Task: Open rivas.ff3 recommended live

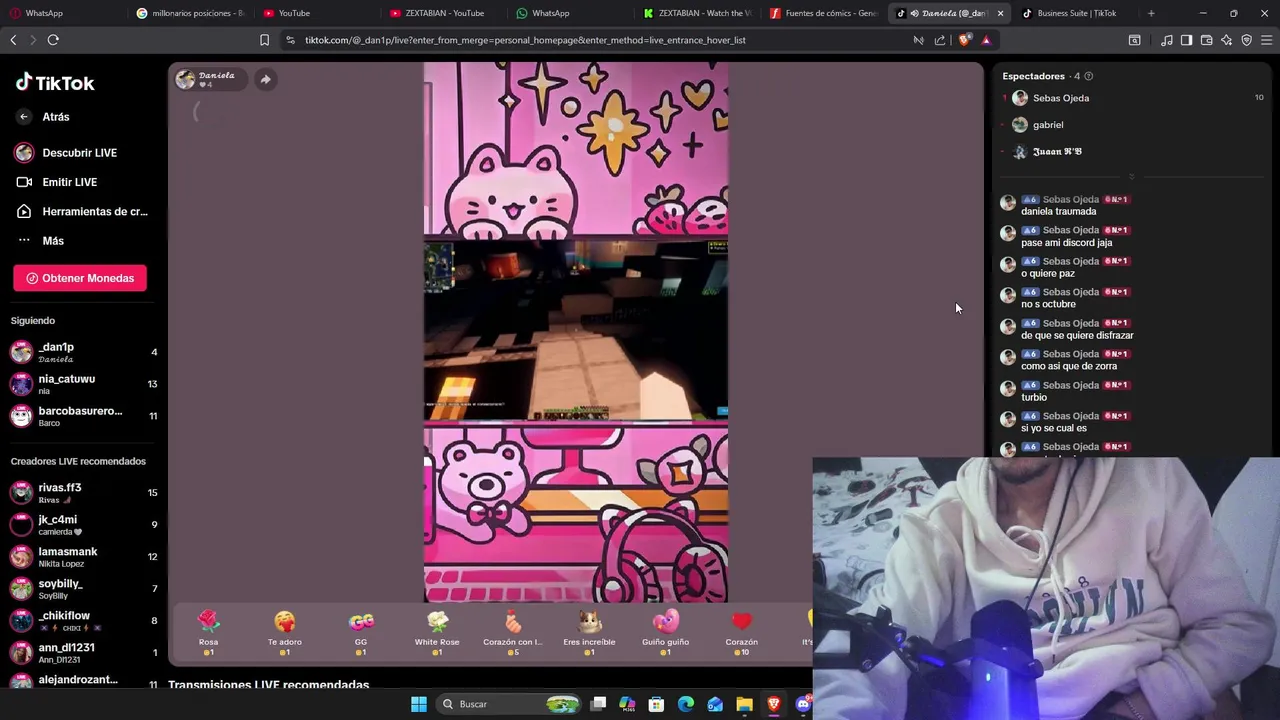Action: point(82,492)
